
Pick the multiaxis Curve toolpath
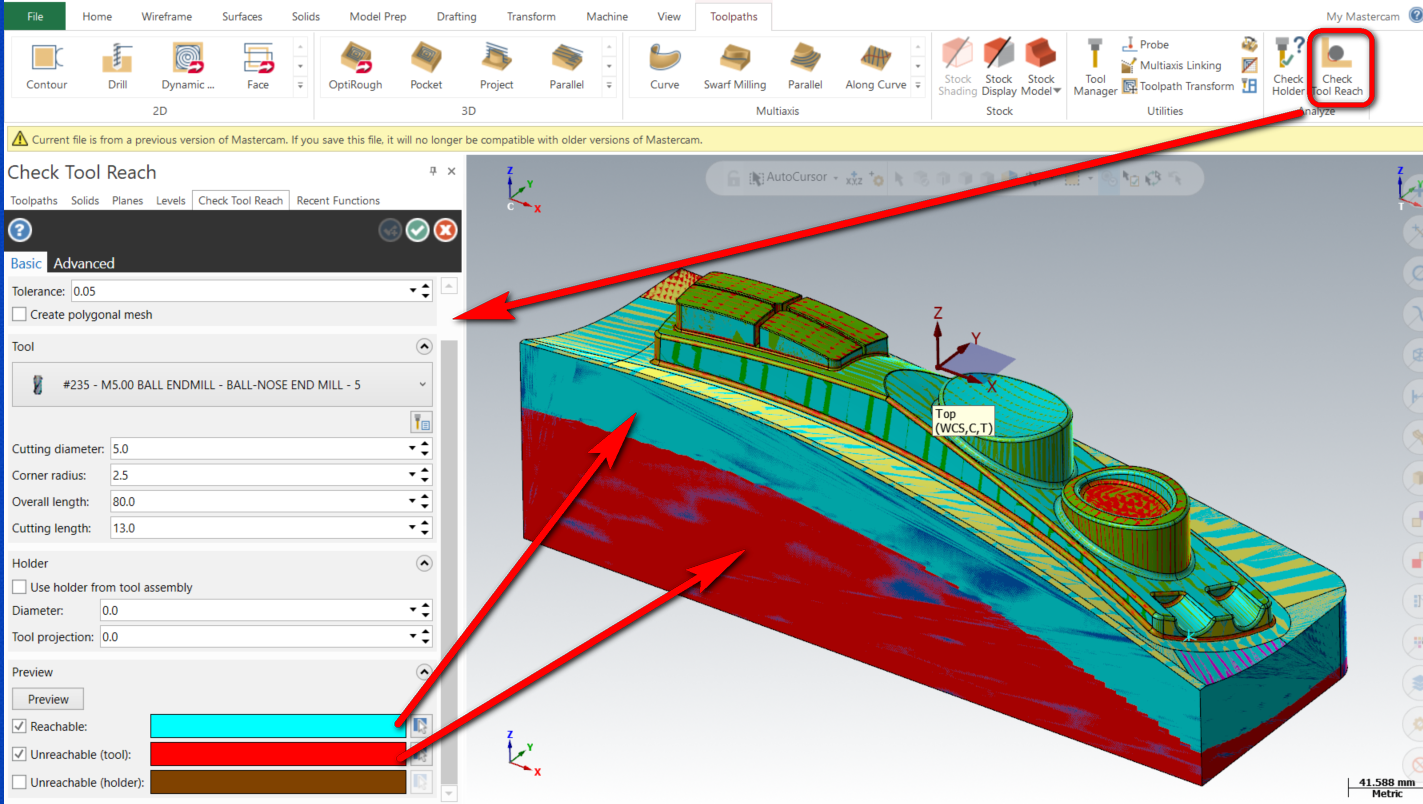(664, 65)
